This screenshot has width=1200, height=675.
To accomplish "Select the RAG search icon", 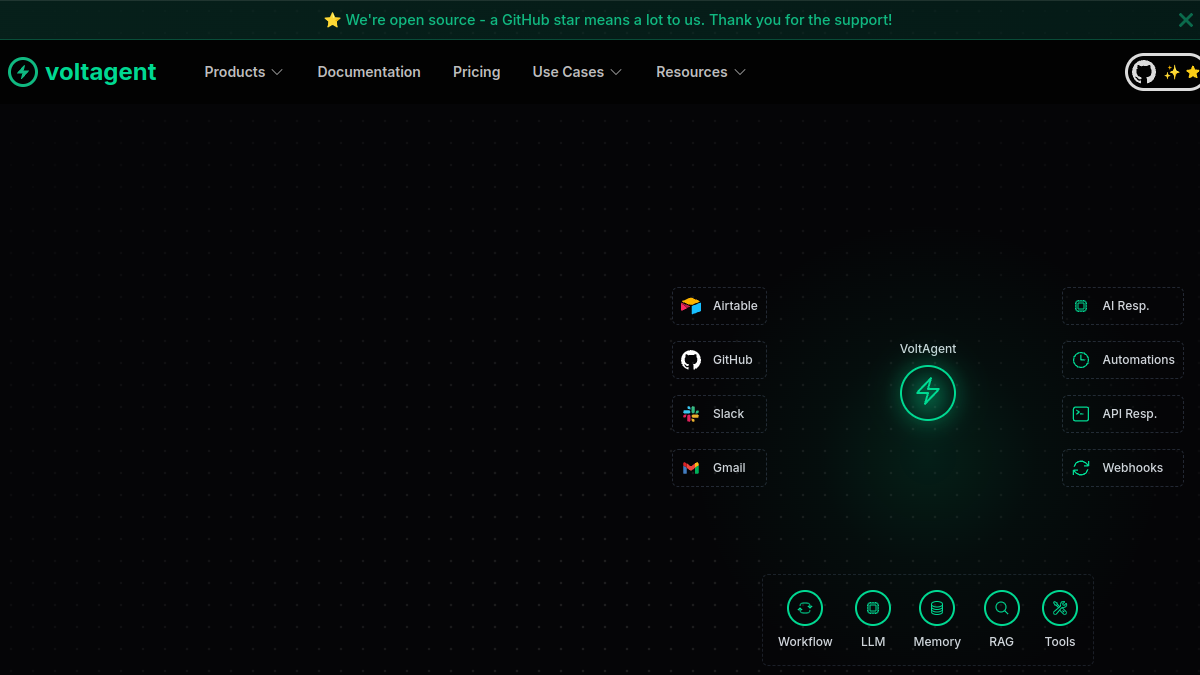I will 1002,608.
